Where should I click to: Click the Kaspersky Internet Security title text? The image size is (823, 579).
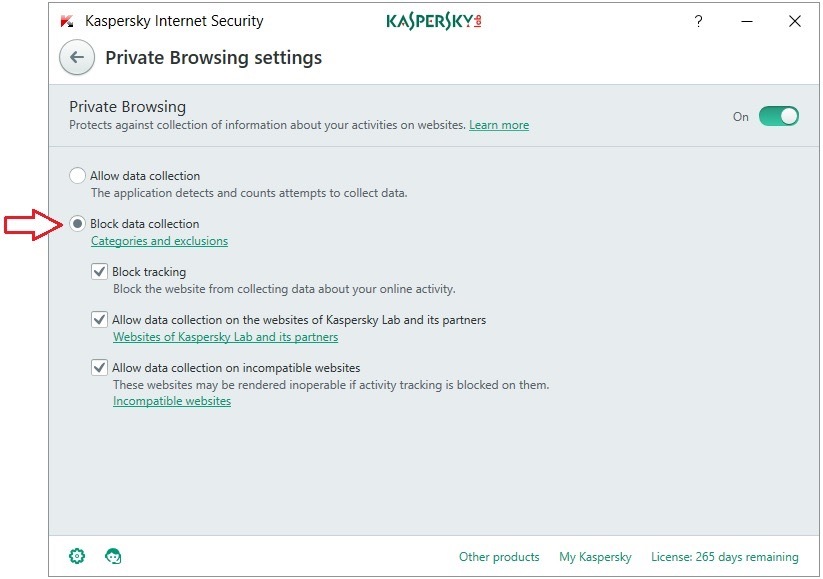click(174, 21)
